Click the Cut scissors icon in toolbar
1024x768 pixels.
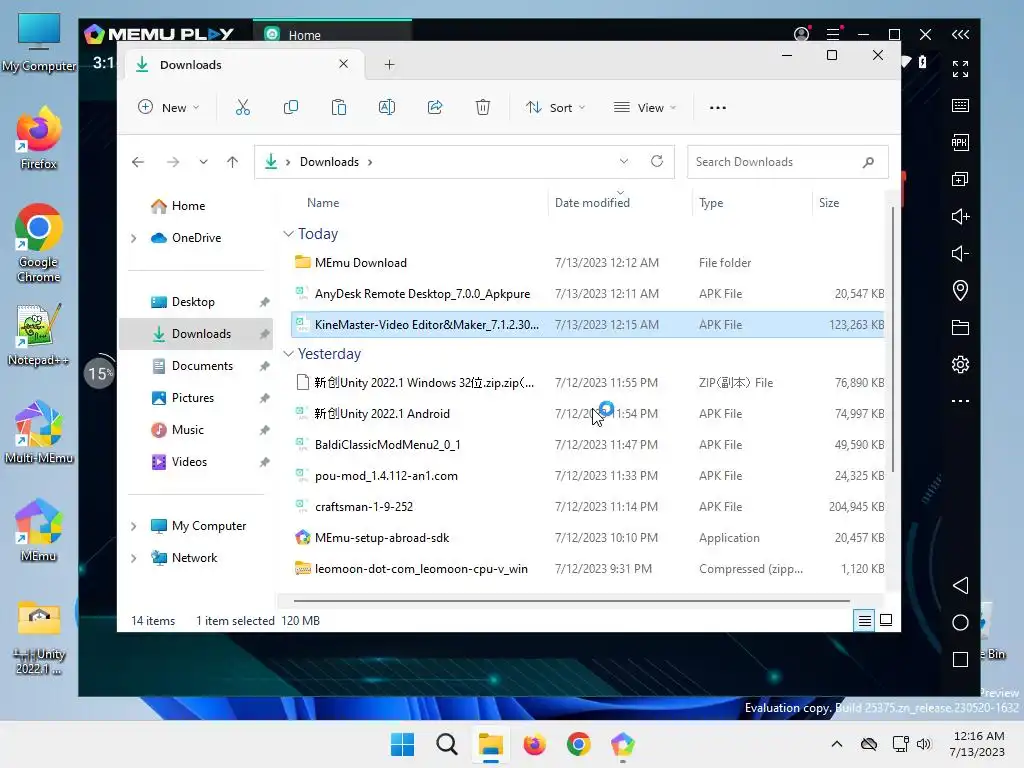[243, 108]
